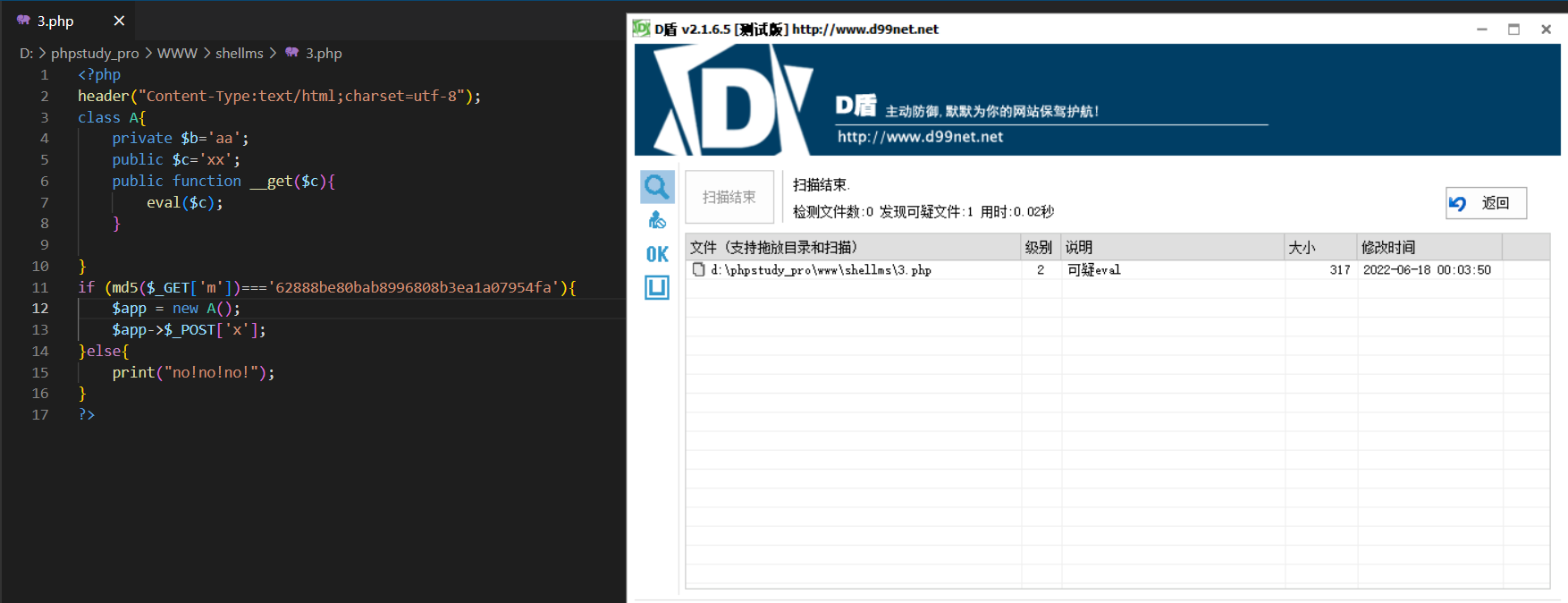Click $app->$_POST['x']; on line 13
Viewport: 1568px width, 603px height.
(x=189, y=329)
